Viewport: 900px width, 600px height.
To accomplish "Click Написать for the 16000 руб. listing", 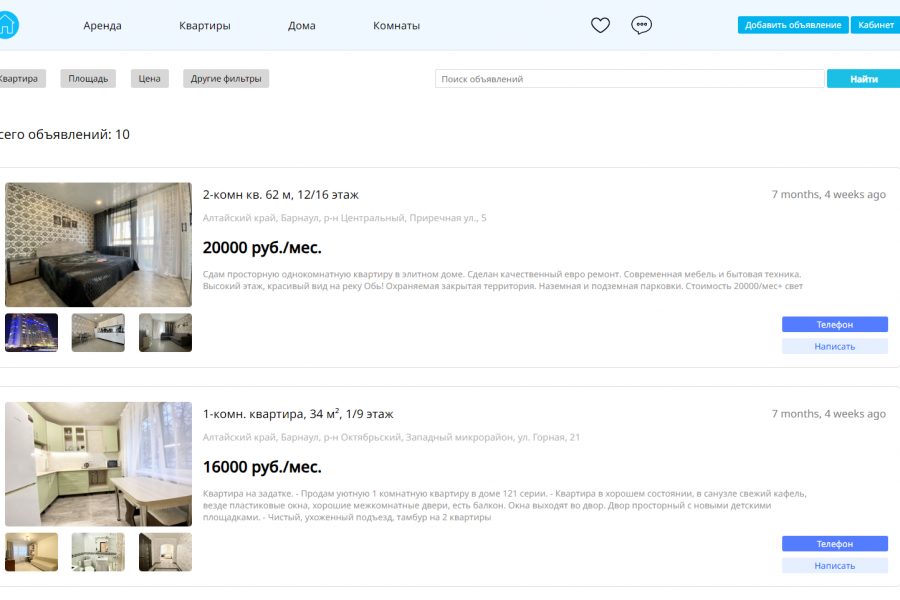I will (x=835, y=566).
